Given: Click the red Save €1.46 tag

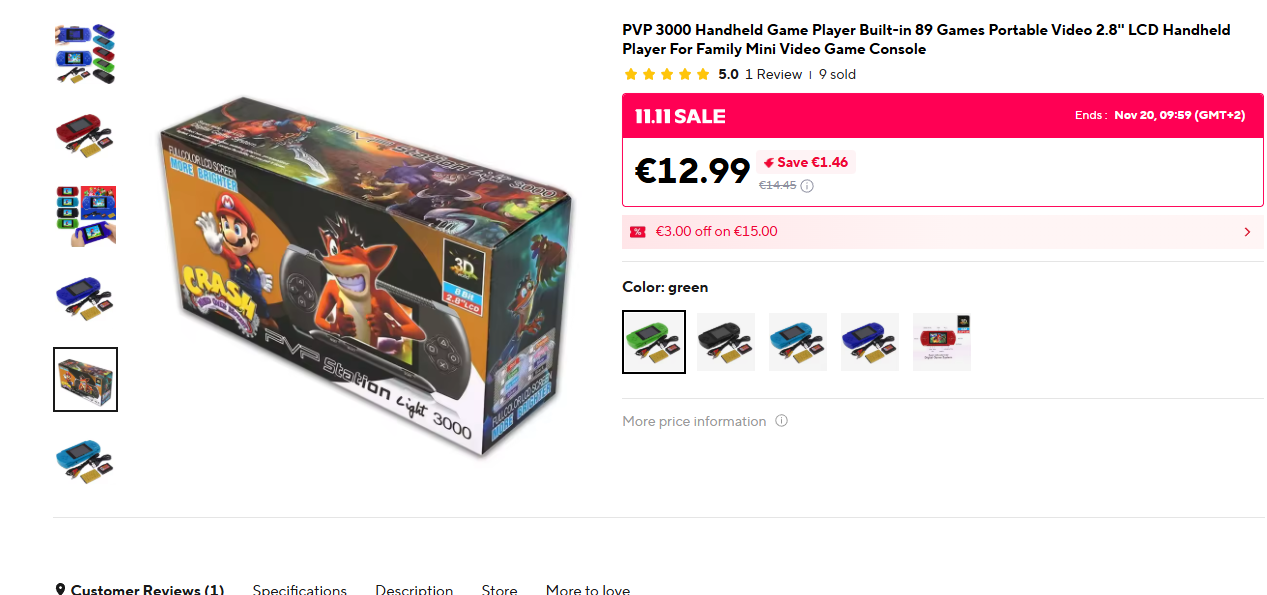Looking at the screenshot, I should coord(806,162).
